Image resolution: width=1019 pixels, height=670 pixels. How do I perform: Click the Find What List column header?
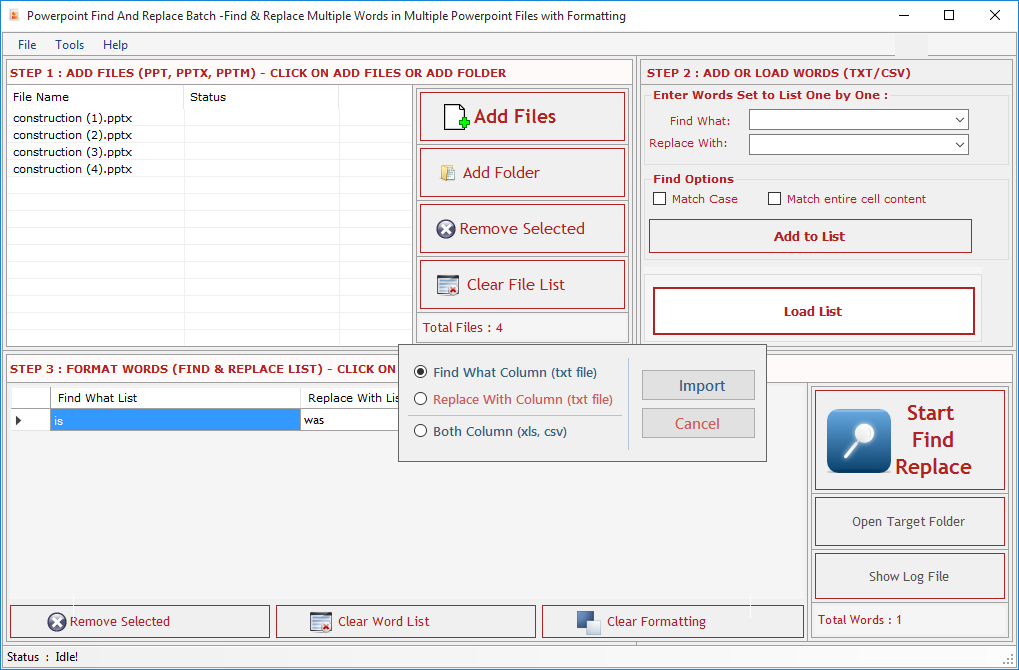[x=175, y=398]
